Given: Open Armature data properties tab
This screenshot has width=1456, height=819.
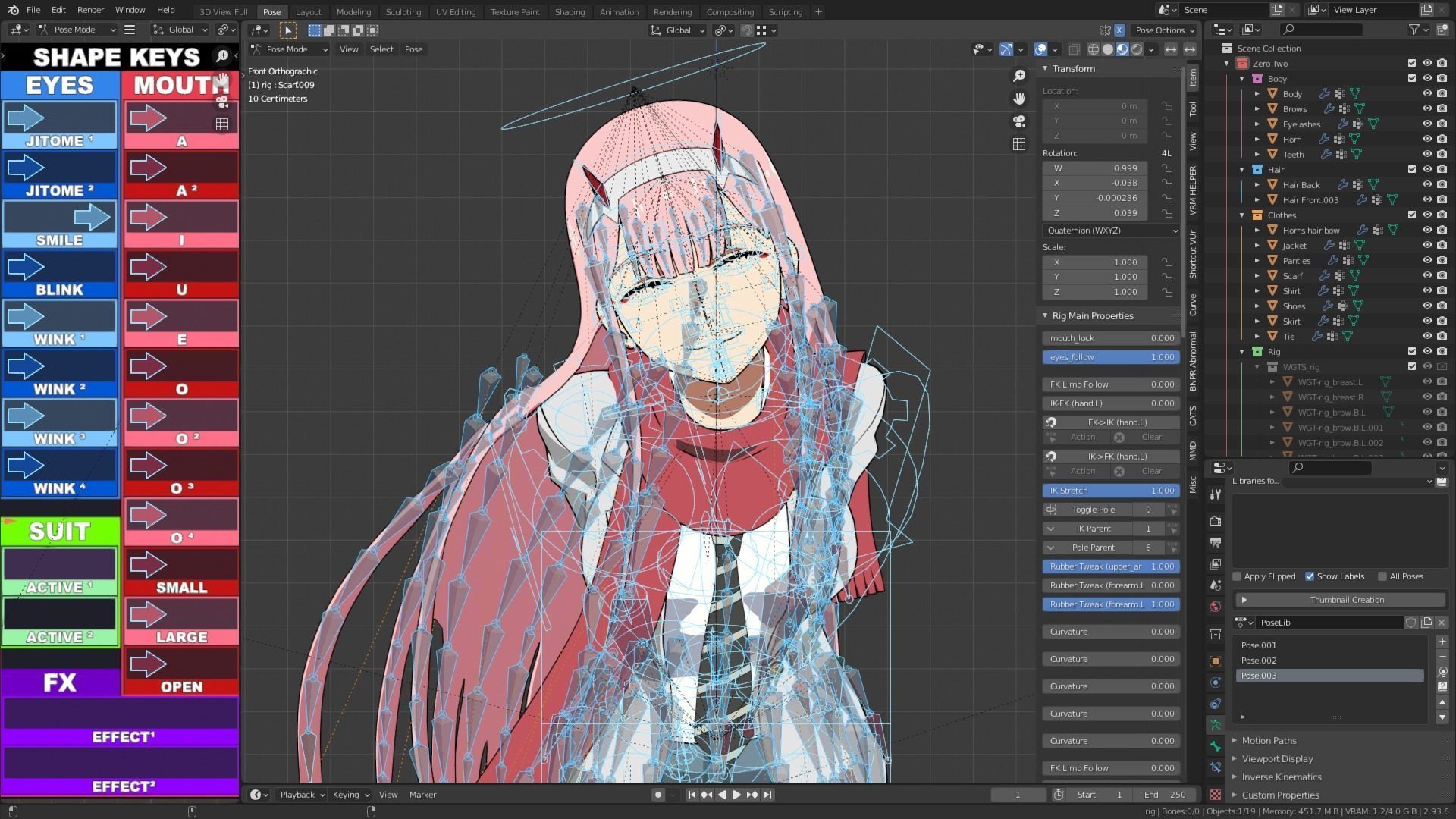Looking at the screenshot, I should (x=1216, y=725).
